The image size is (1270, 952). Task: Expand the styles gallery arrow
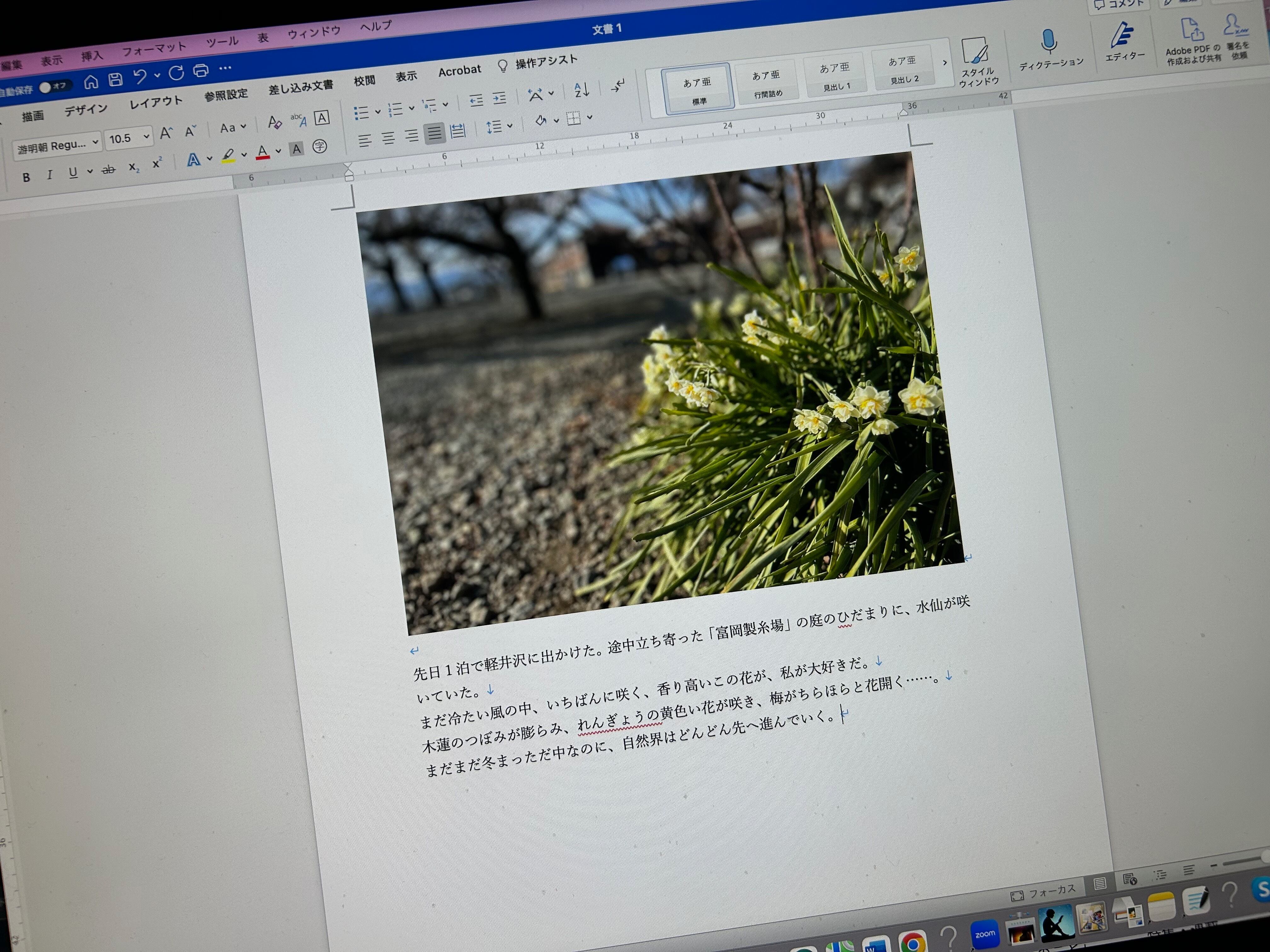point(944,63)
